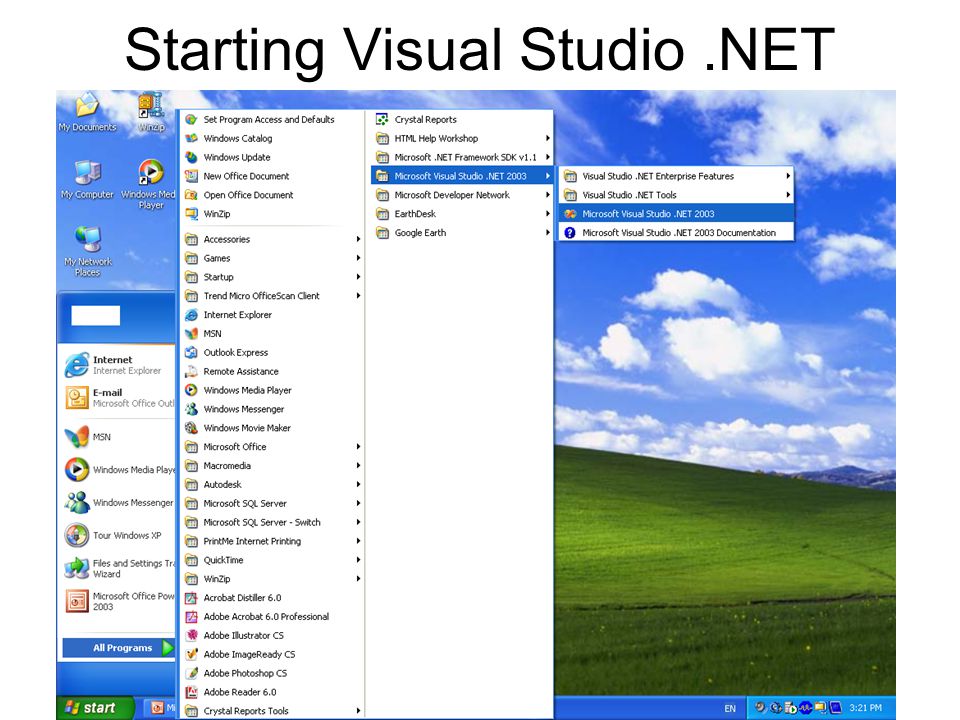
Task: Open My Network Places desktop icon
Action: point(88,239)
